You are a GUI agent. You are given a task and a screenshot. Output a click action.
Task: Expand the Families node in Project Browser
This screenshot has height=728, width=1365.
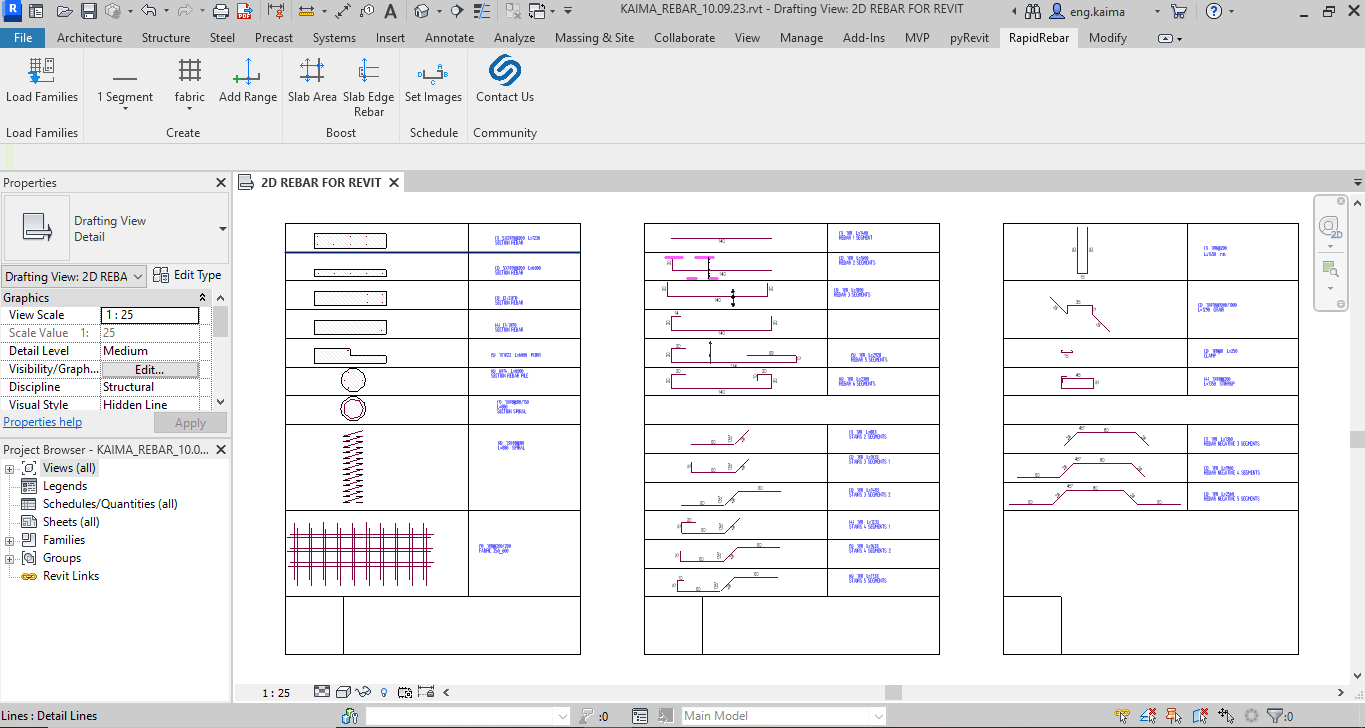pyautogui.click(x=10, y=540)
